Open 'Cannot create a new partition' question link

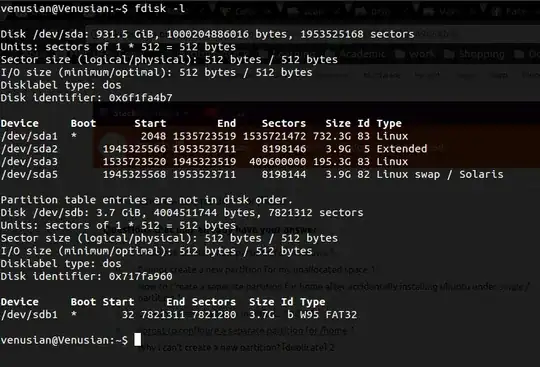coord(256,269)
